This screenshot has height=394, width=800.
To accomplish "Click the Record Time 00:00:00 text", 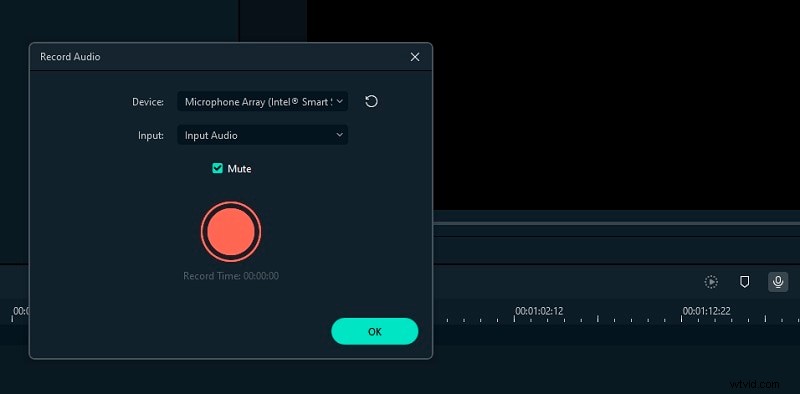I will click(x=231, y=276).
